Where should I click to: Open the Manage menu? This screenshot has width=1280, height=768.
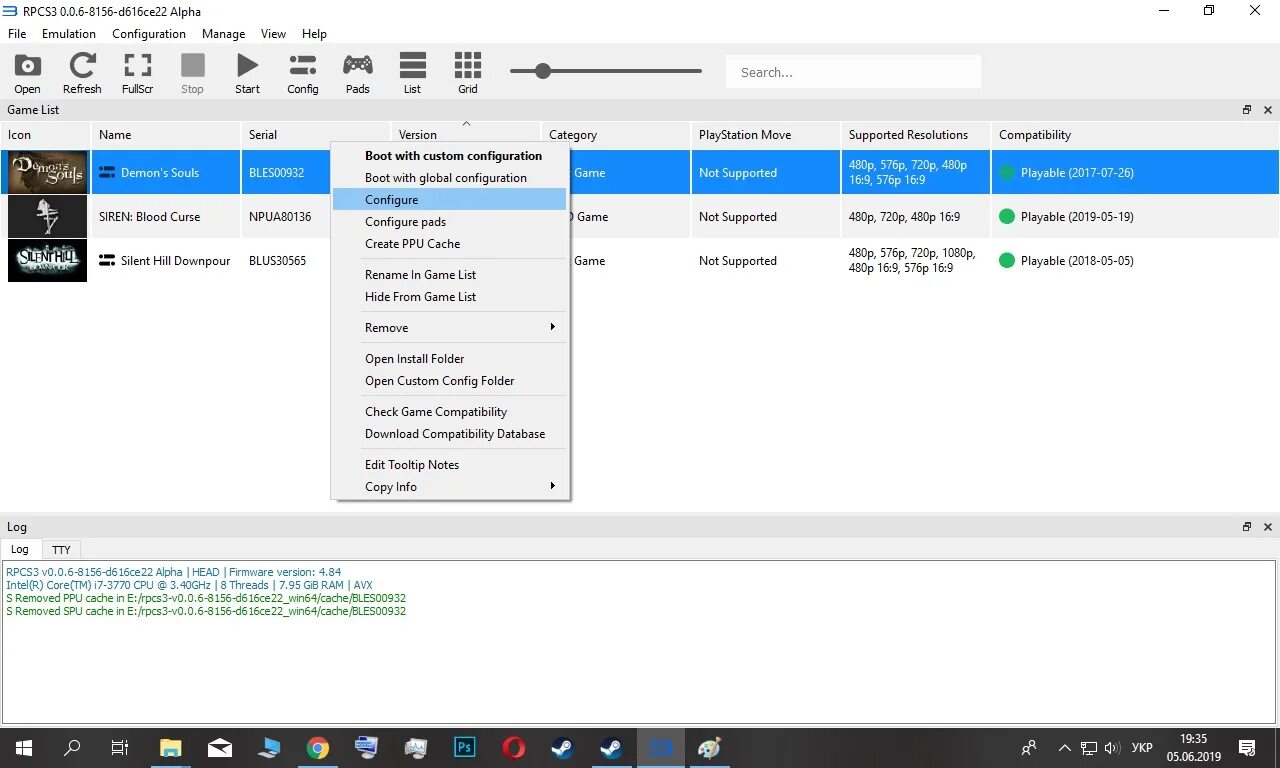[x=223, y=33]
